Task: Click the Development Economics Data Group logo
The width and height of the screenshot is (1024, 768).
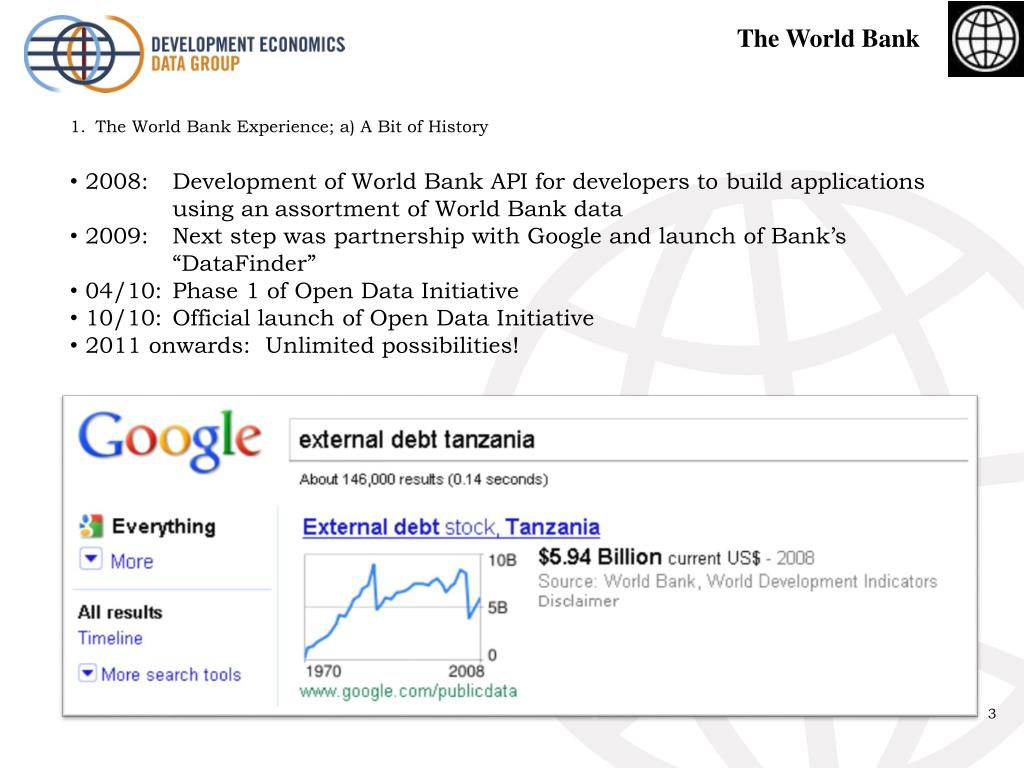Action: [x=184, y=54]
